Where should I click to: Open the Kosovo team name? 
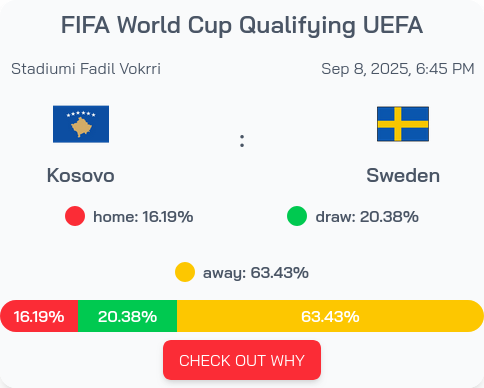[x=81, y=175]
